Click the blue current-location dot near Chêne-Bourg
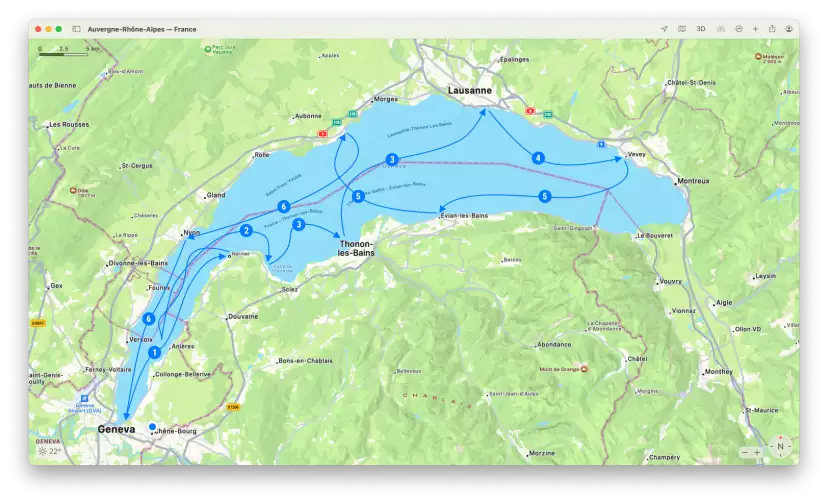 (153, 426)
